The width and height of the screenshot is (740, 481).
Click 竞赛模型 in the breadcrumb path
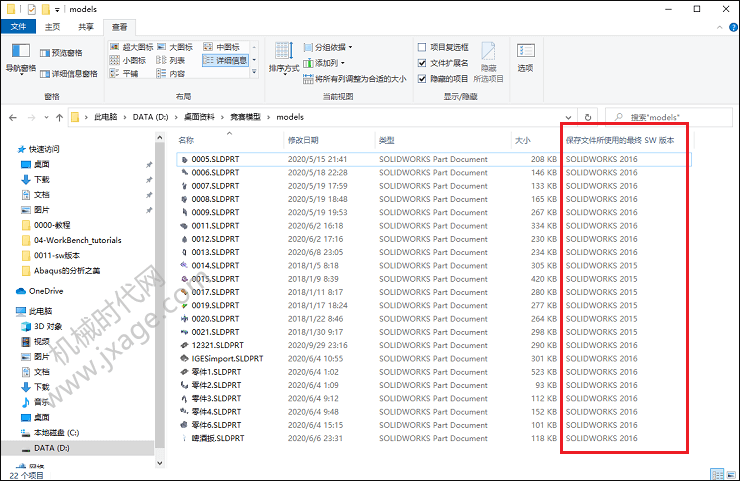pyautogui.click(x=245, y=117)
